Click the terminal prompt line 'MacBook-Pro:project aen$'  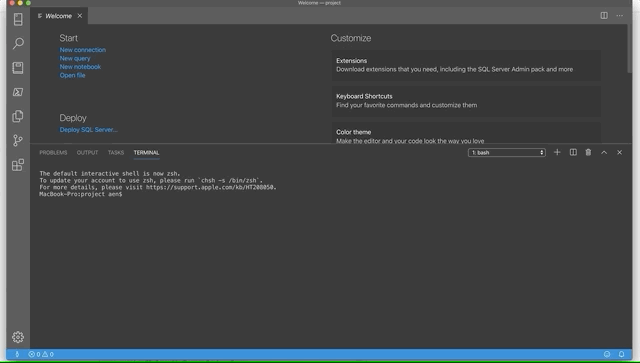80,194
